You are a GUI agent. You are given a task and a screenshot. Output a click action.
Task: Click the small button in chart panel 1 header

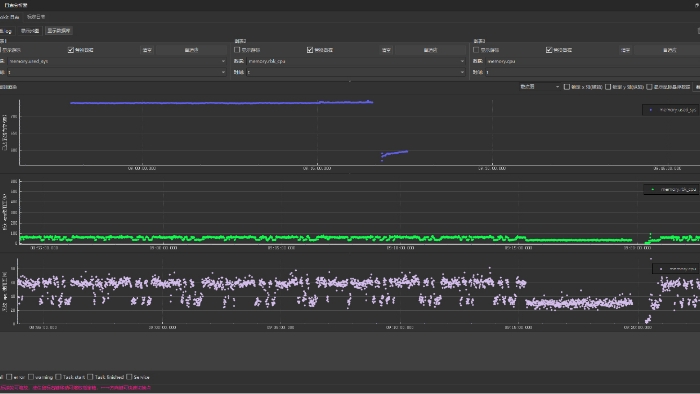pos(147,50)
